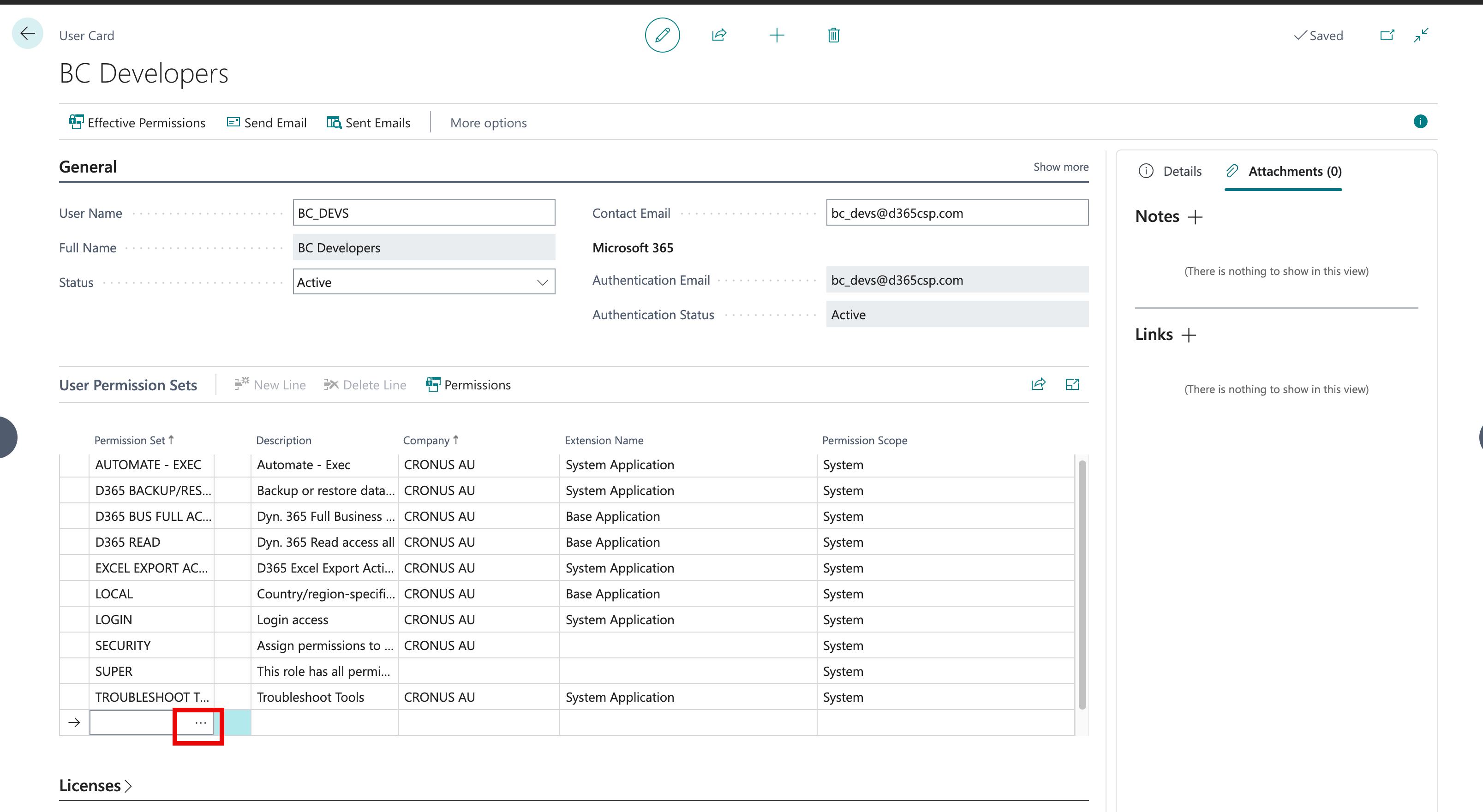
Task: Click the collapse page arrows icon
Action: [x=1421, y=35]
